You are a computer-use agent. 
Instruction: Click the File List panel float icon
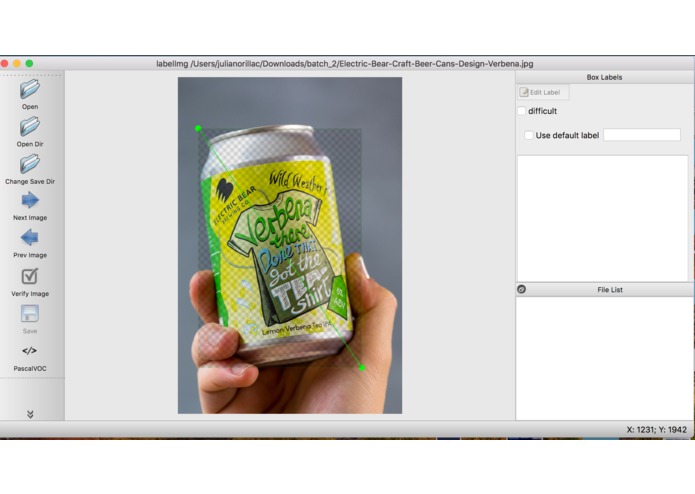point(522,289)
